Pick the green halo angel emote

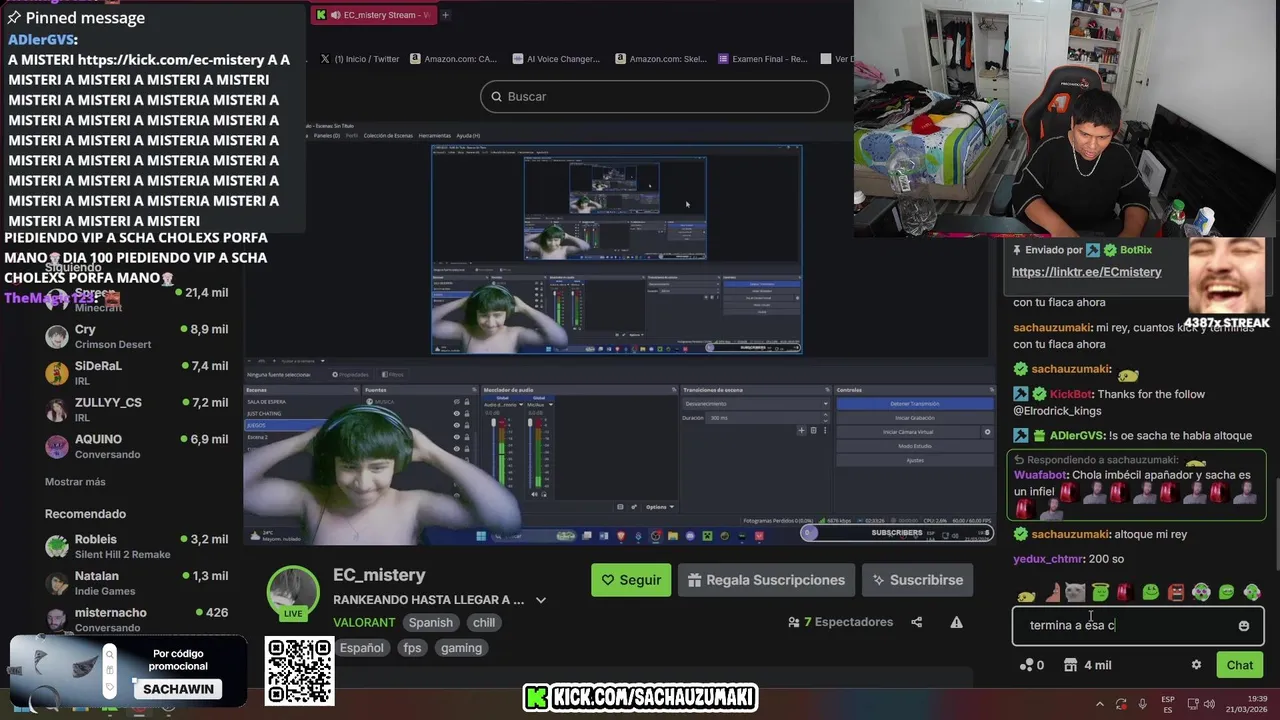[x=1100, y=592]
